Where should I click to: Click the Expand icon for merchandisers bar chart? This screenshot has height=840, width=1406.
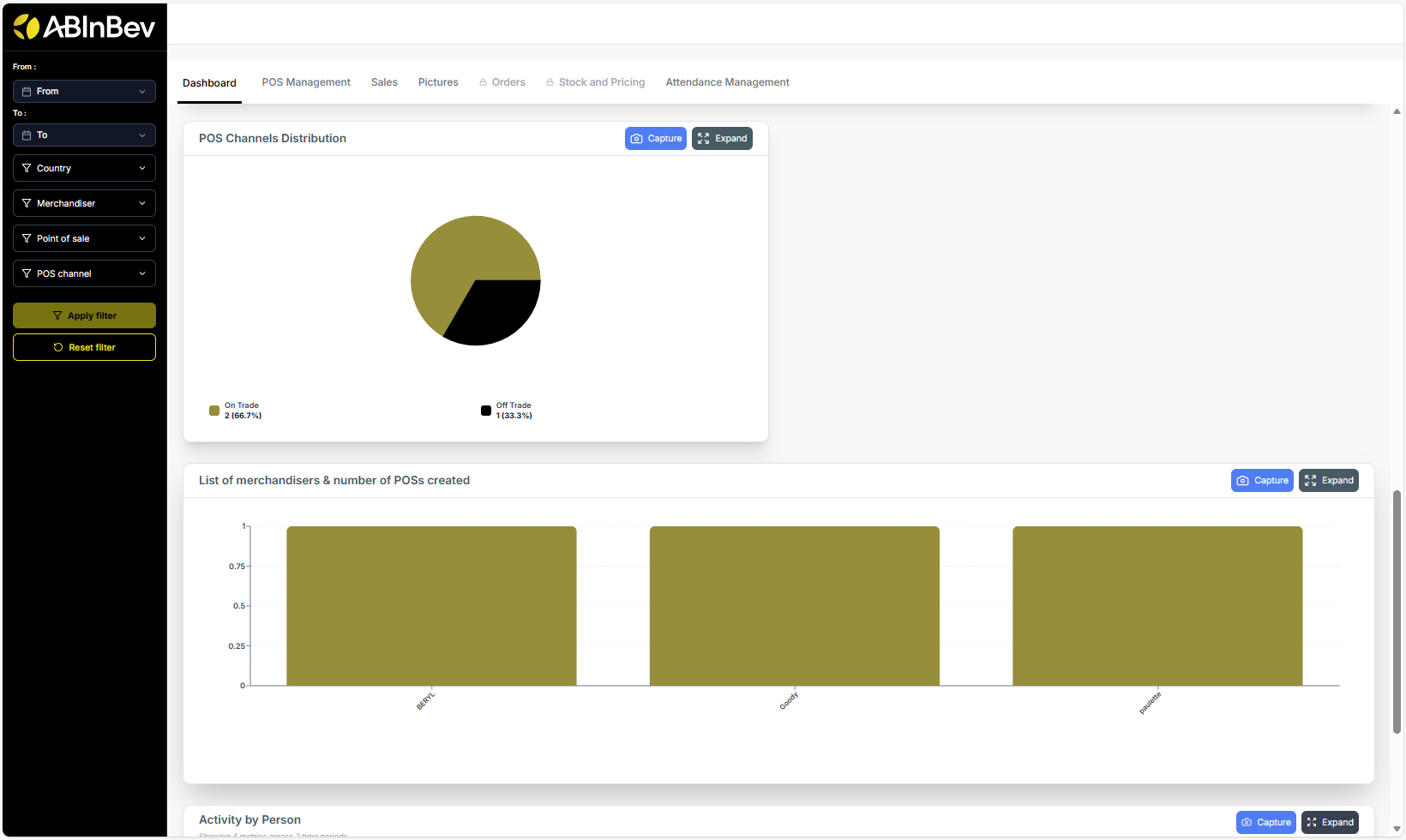pos(1310,480)
